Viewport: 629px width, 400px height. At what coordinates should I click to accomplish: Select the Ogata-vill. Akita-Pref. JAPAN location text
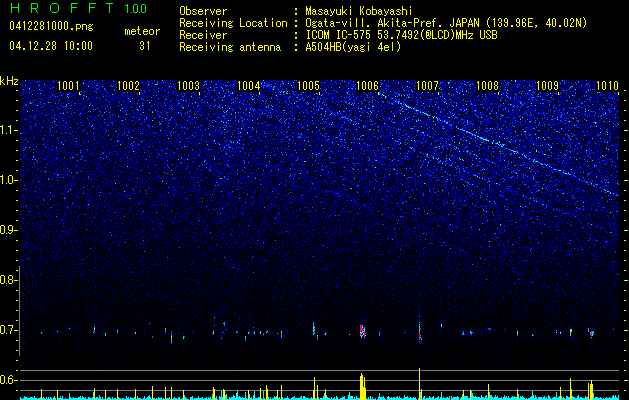(x=446, y=23)
